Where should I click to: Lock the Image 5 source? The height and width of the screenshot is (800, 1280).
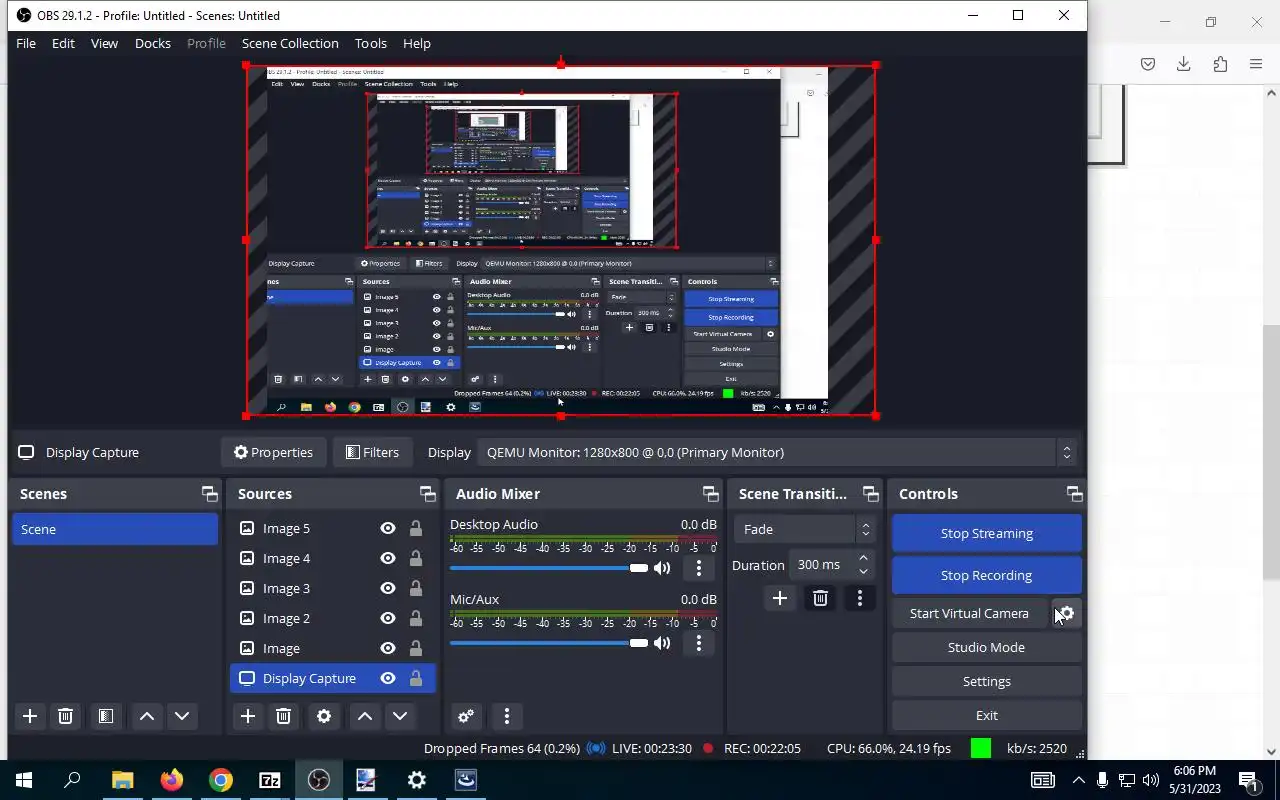[x=416, y=528]
